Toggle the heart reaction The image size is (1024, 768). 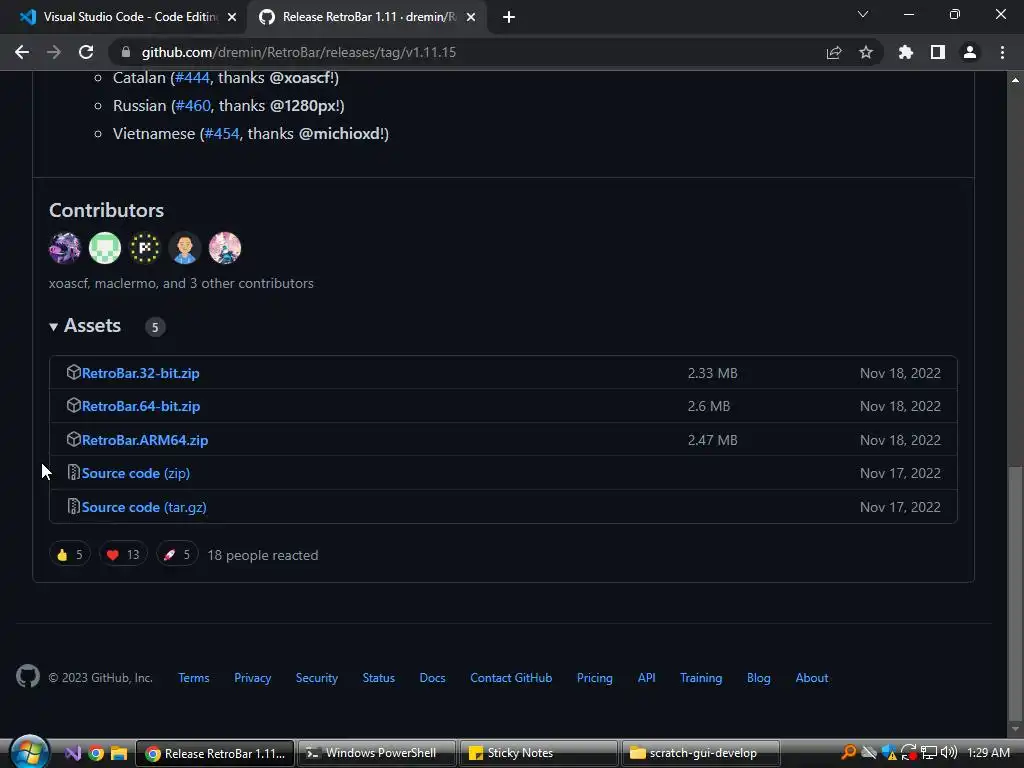pos(123,555)
